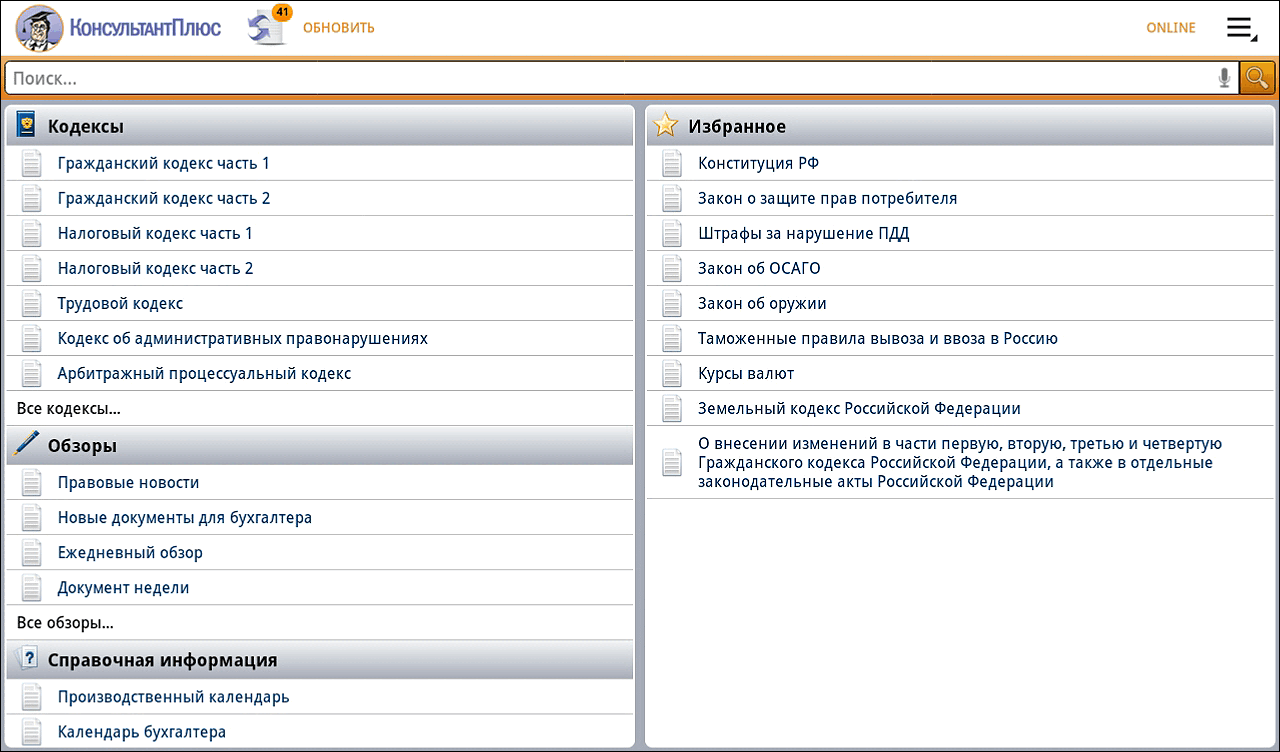Open Арбитражный процессуальный кодекс
The height and width of the screenshot is (752, 1280).
click(x=320, y=373)
